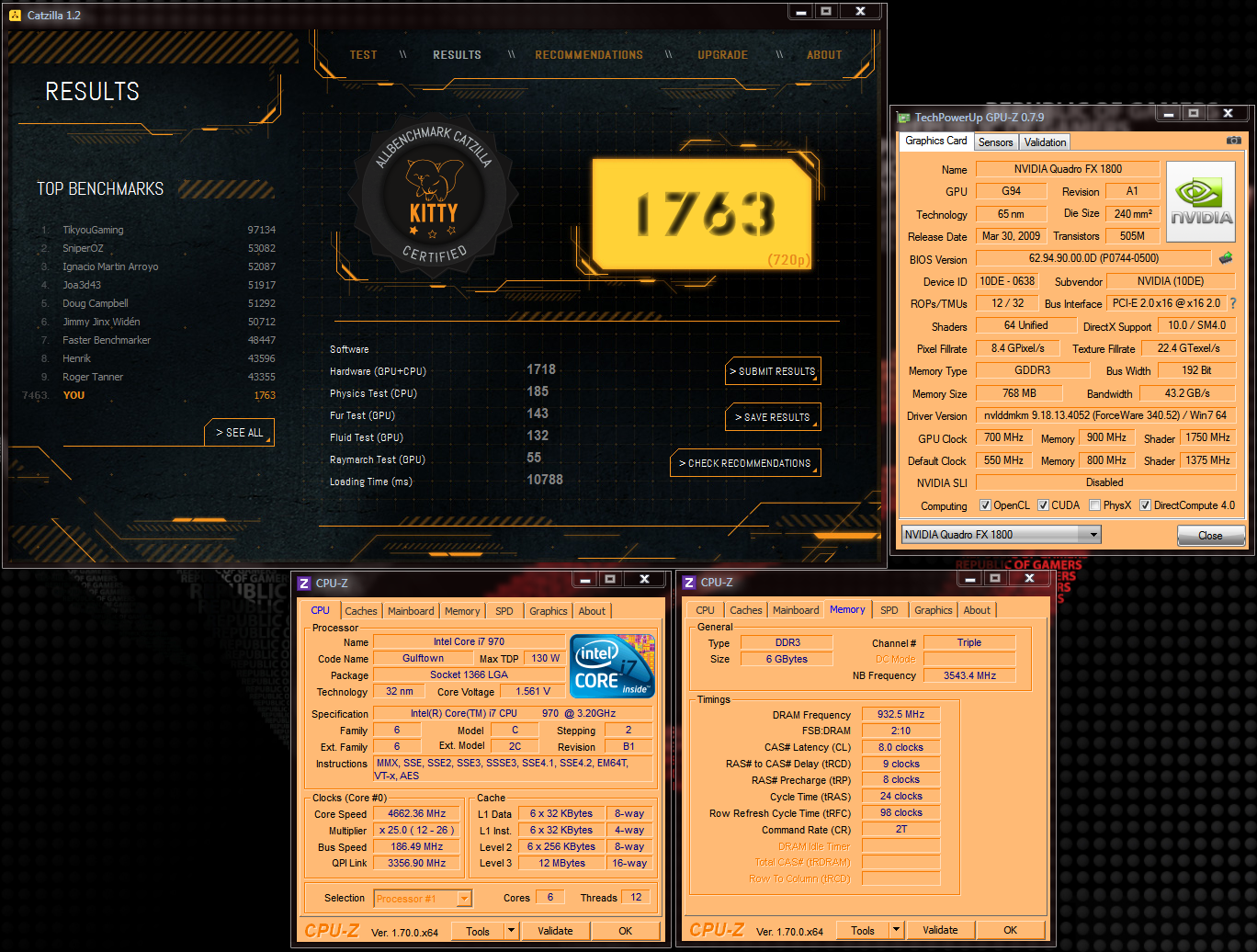Toggle the CUDA checkbox in GPU-Z
1257x952 pixels.
pos(1043,505)
